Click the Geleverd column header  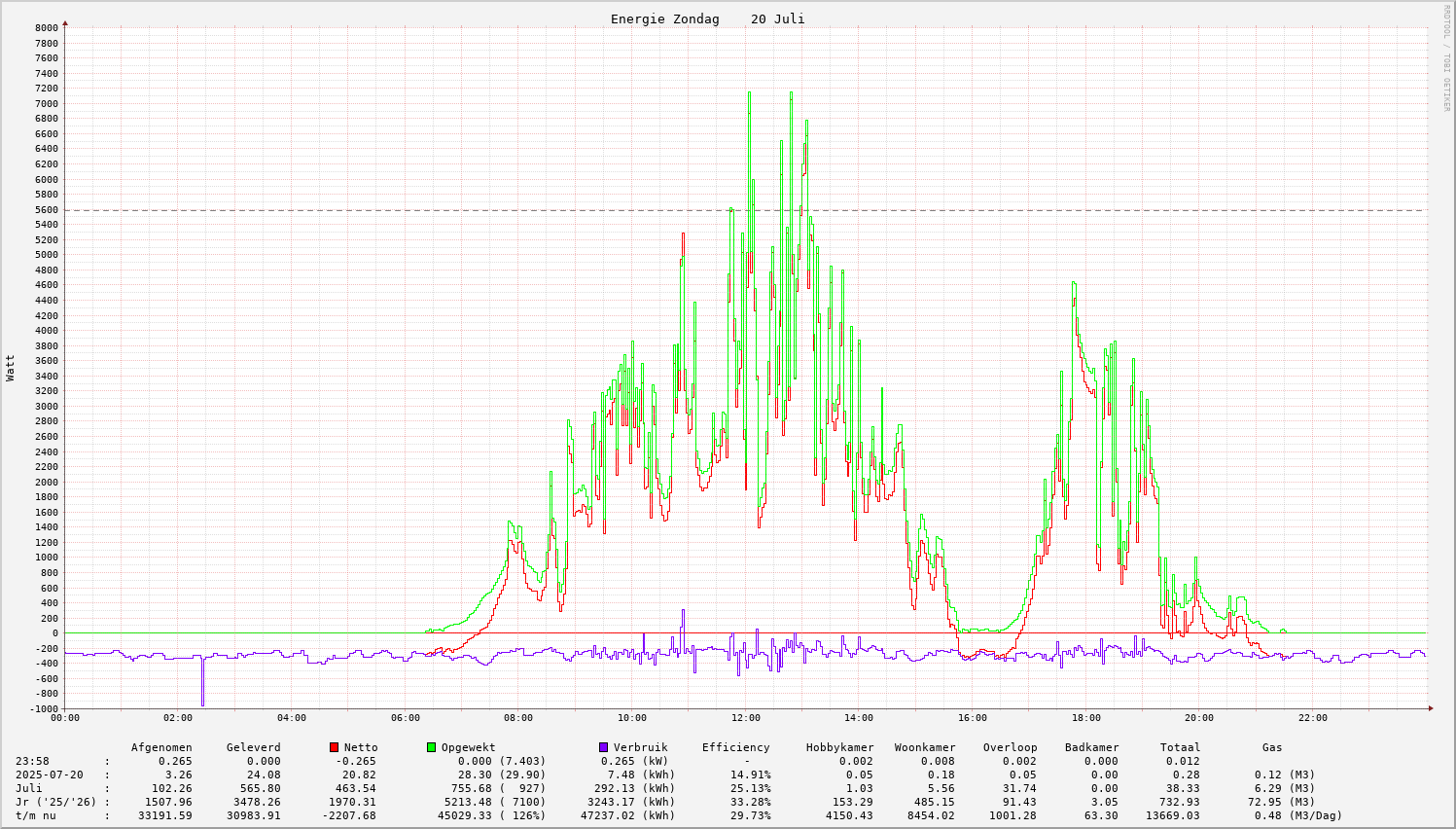click(253, 747)
